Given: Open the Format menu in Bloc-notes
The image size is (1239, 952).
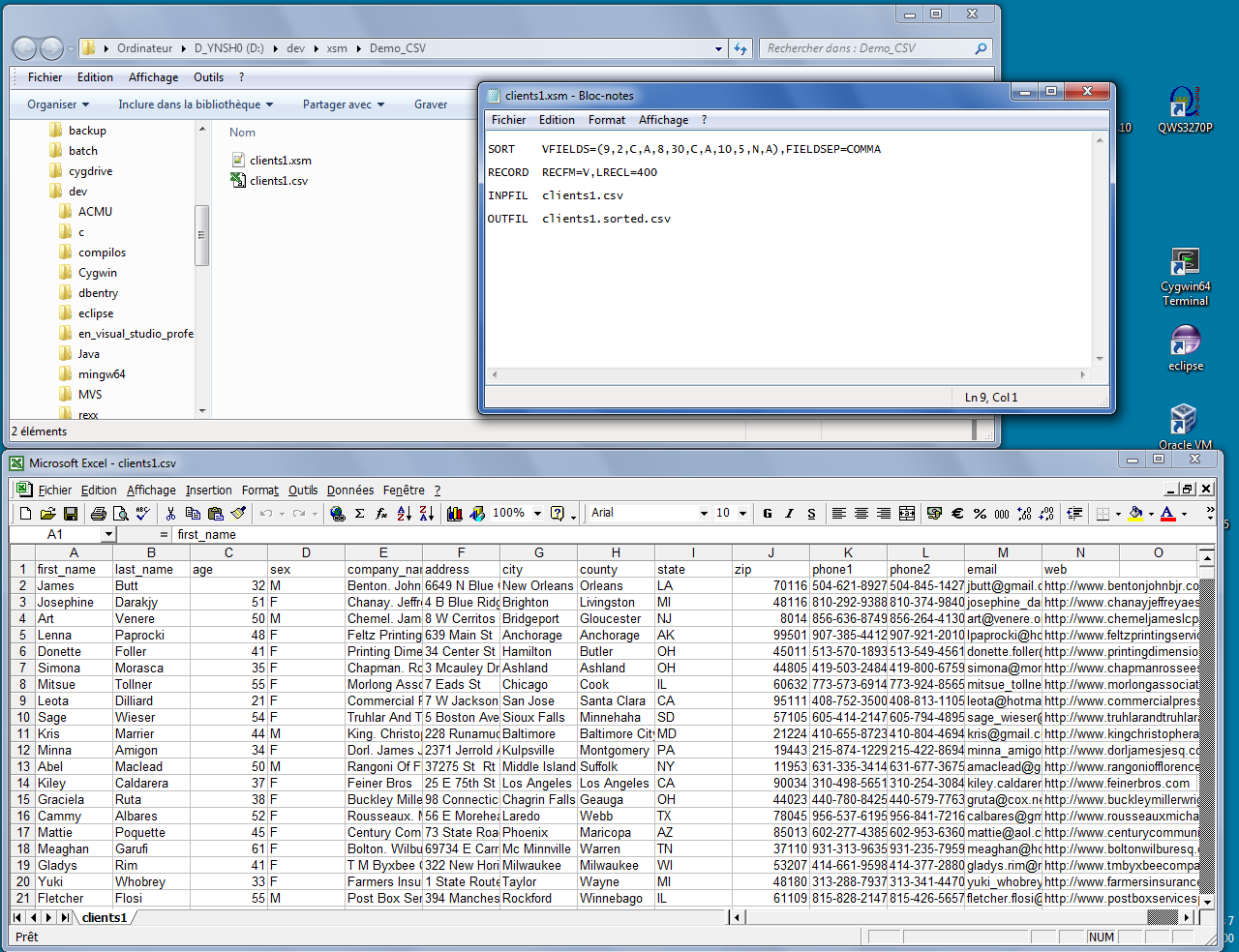Looking at the screenshot, I should coord(606,120).
